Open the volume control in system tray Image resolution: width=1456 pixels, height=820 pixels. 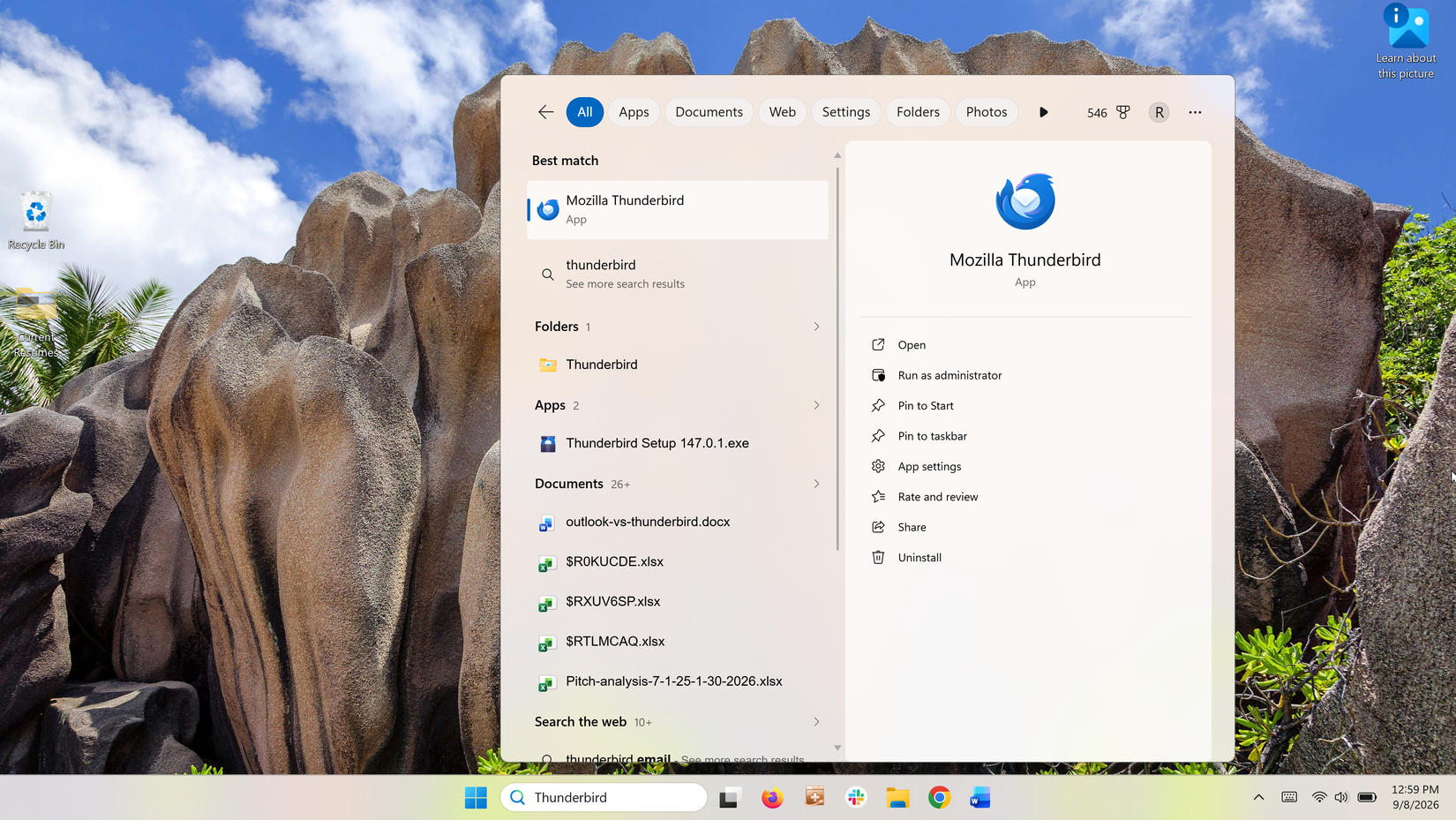pyautogui.click(x=1341, y=798)
